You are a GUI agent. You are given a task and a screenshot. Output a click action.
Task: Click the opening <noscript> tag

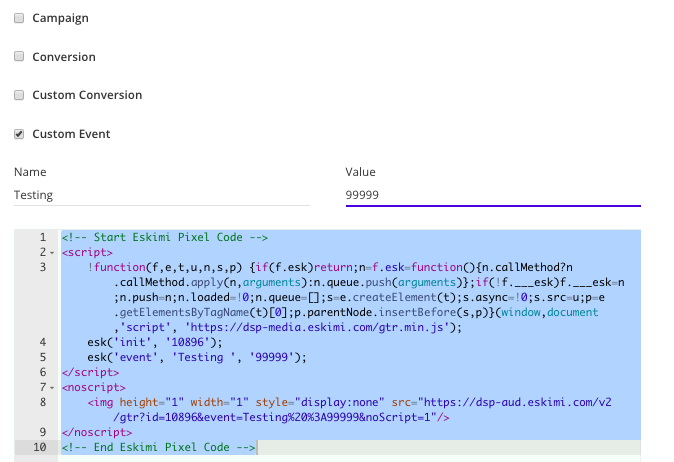pos(94,387)
